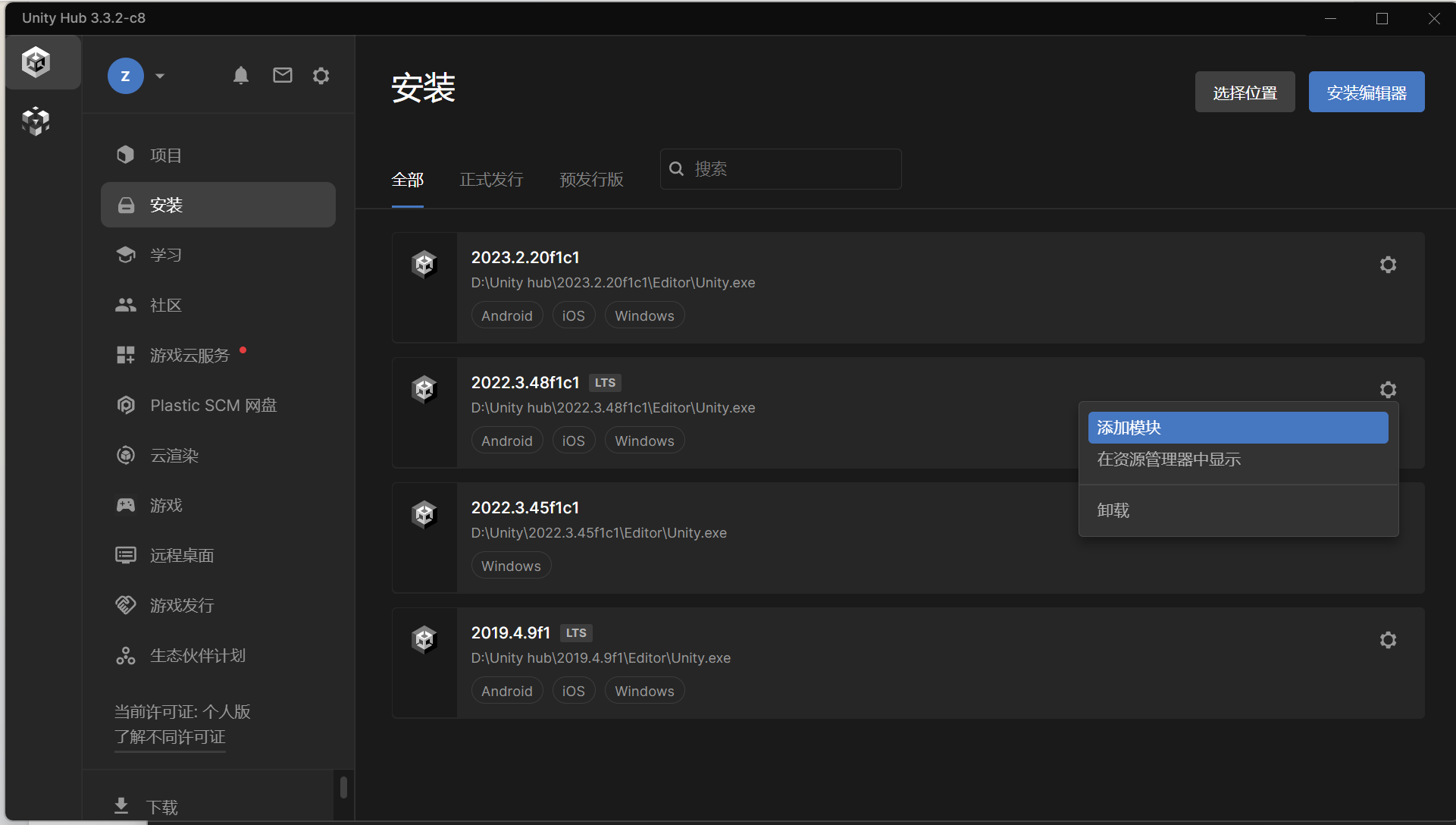Click LTS badge of 2022.3.48f1c1
Image resolution: width=1456 pixels, height=825 pixels.
pos(605,383)
